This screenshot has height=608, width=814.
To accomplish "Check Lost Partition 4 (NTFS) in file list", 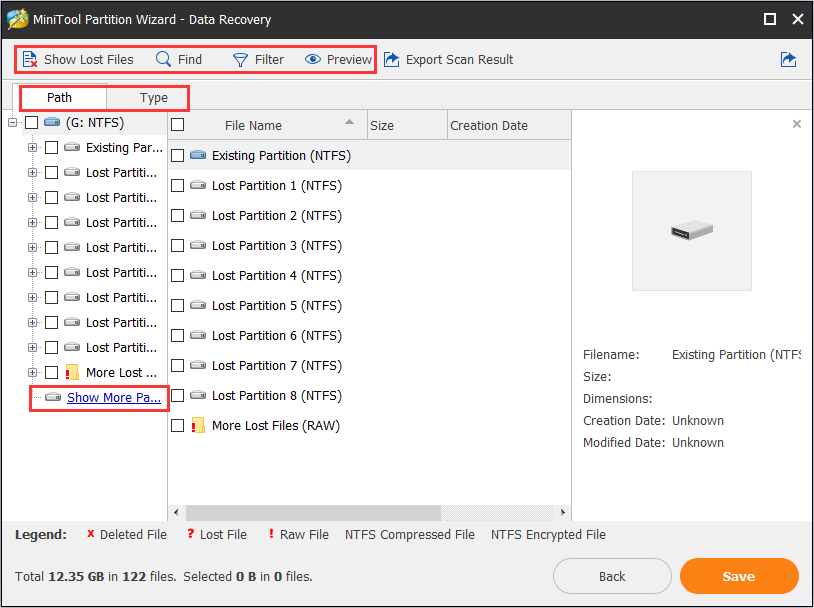I will click(x=178, y=275).
